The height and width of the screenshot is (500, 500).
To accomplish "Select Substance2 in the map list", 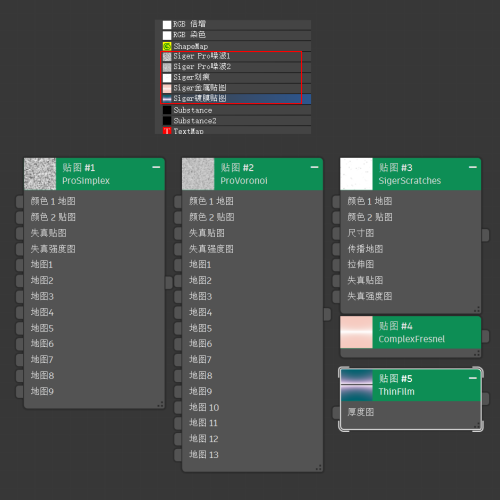I will point(233,120).
